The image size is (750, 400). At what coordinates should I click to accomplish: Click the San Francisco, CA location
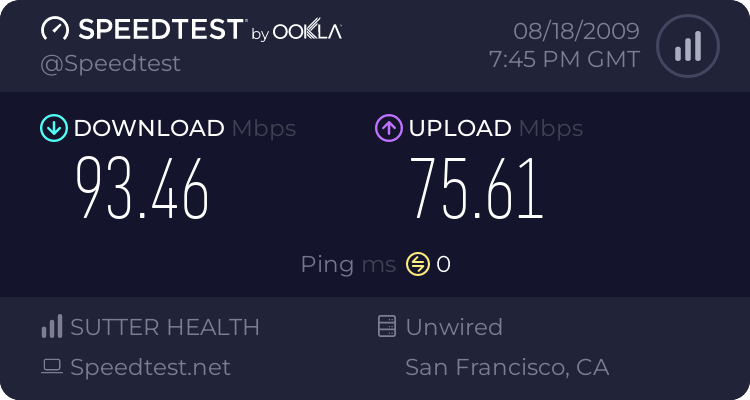(507, 367)
